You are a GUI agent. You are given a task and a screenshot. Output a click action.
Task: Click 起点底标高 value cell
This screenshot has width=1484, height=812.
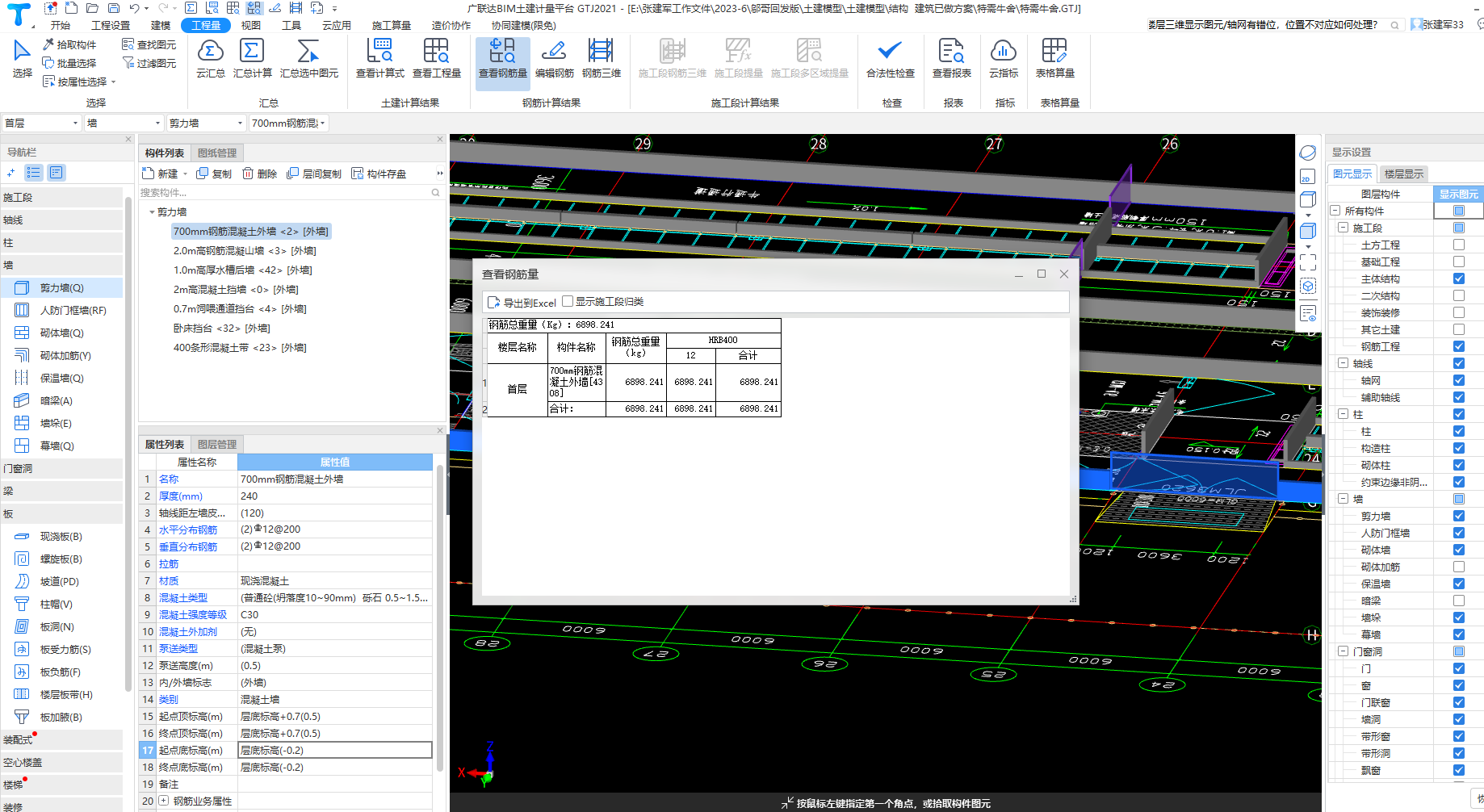point(335,750)
